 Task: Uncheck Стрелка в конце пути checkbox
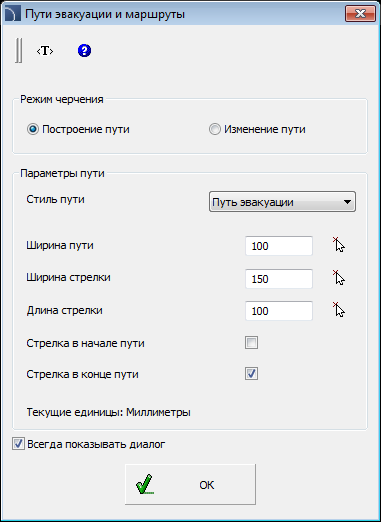(251, 374)
